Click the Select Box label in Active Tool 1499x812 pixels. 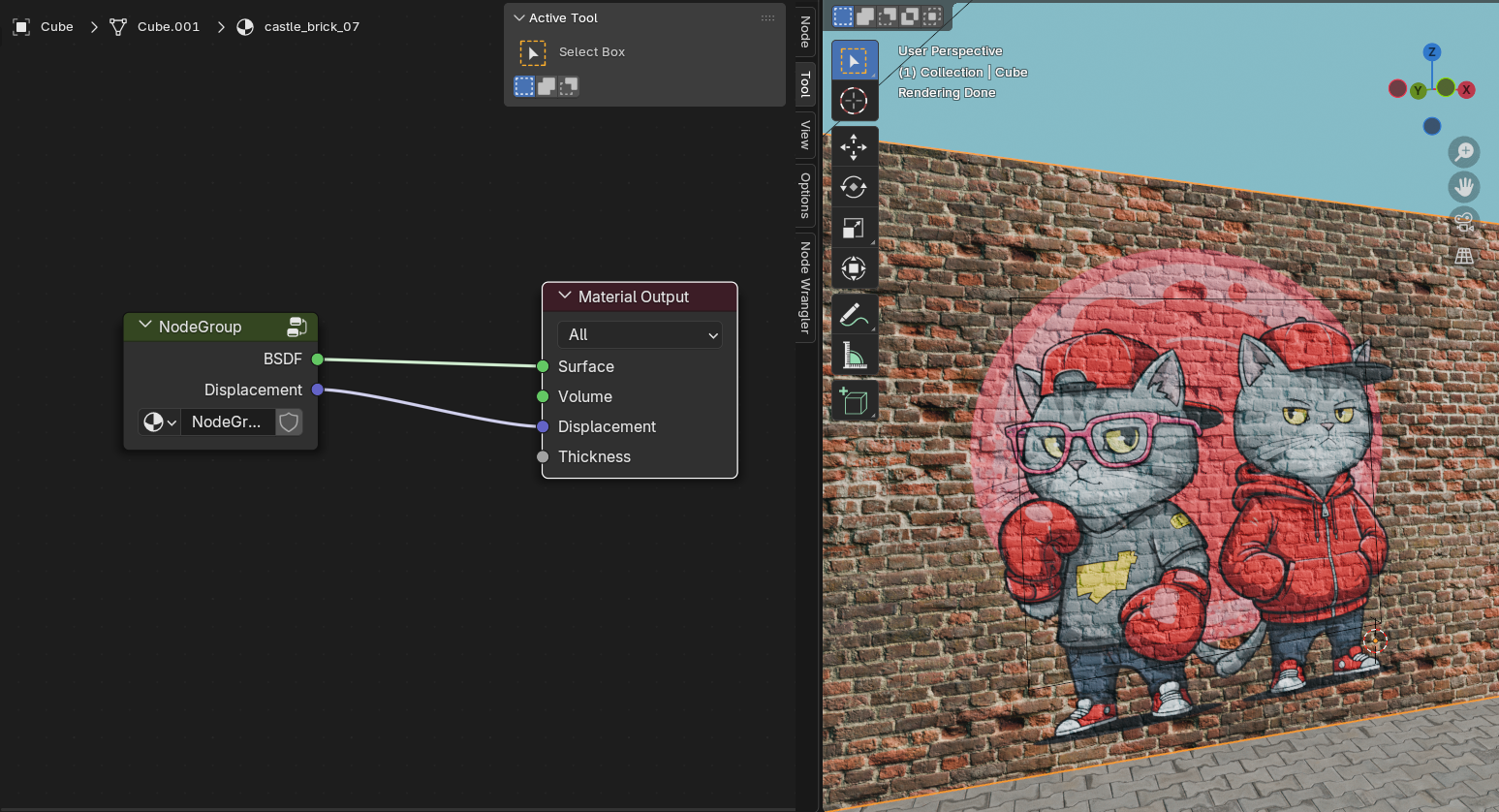coord(592,52)
